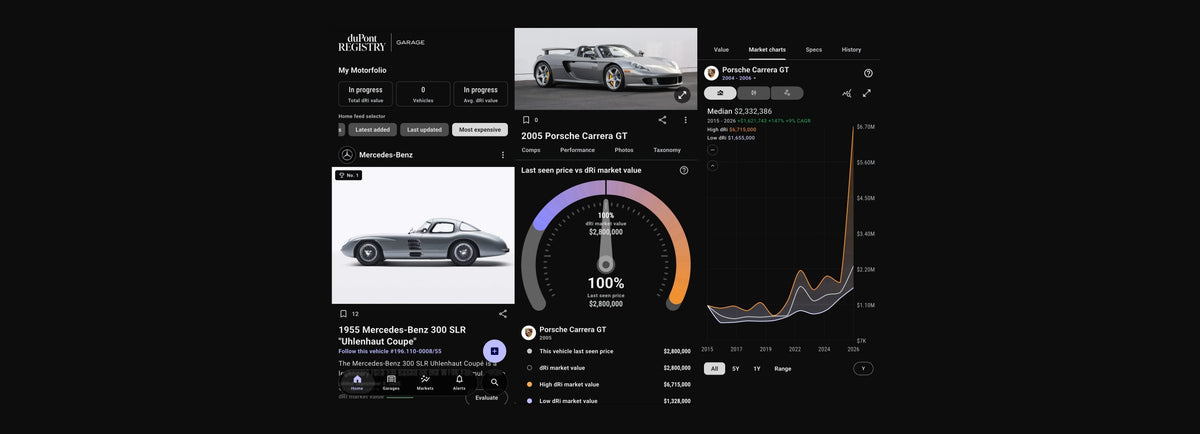
Task: Open the Vehicles count card
Action: pos(423,94)
